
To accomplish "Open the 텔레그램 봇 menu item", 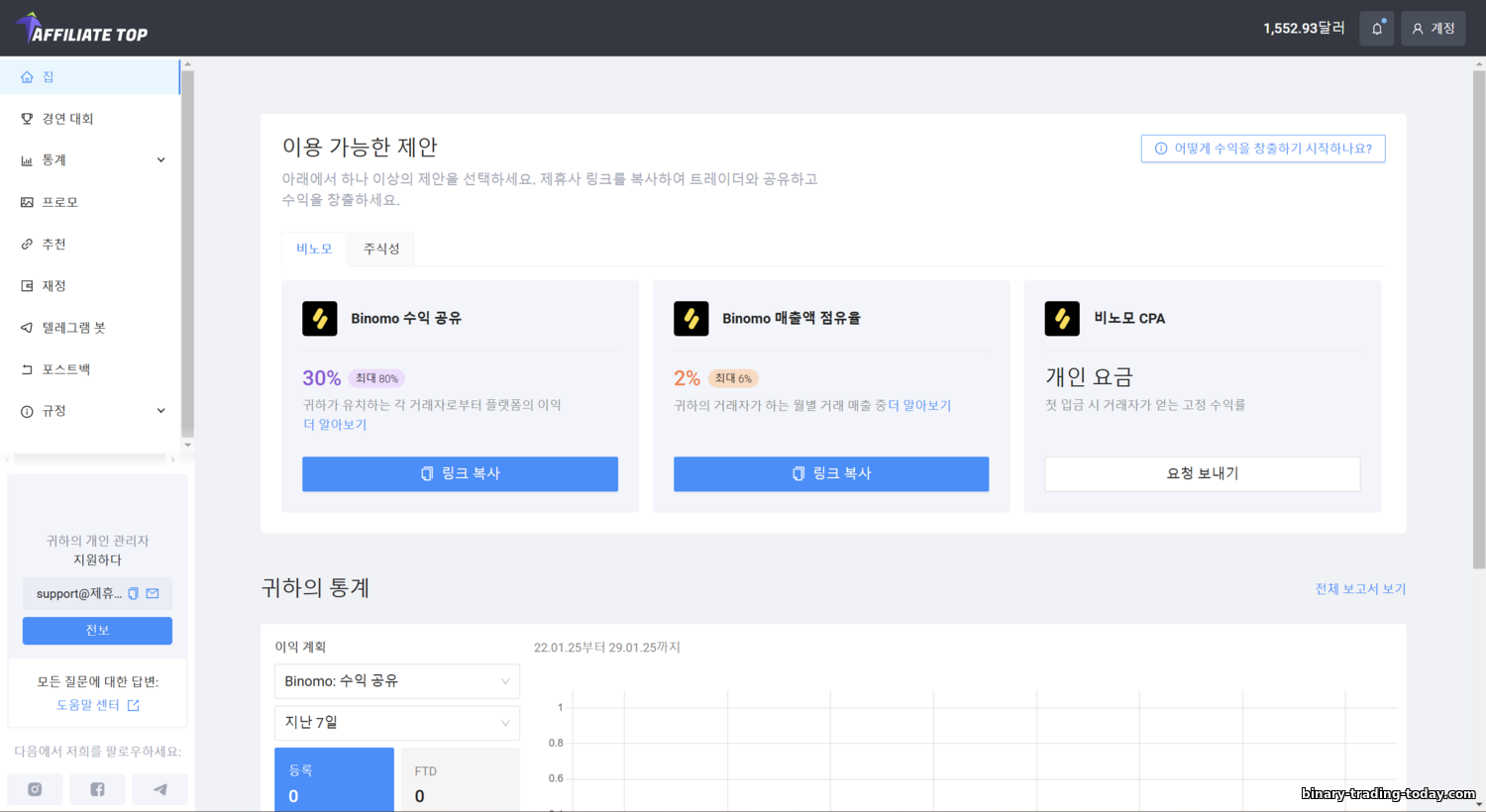I will tap(89, 328).
